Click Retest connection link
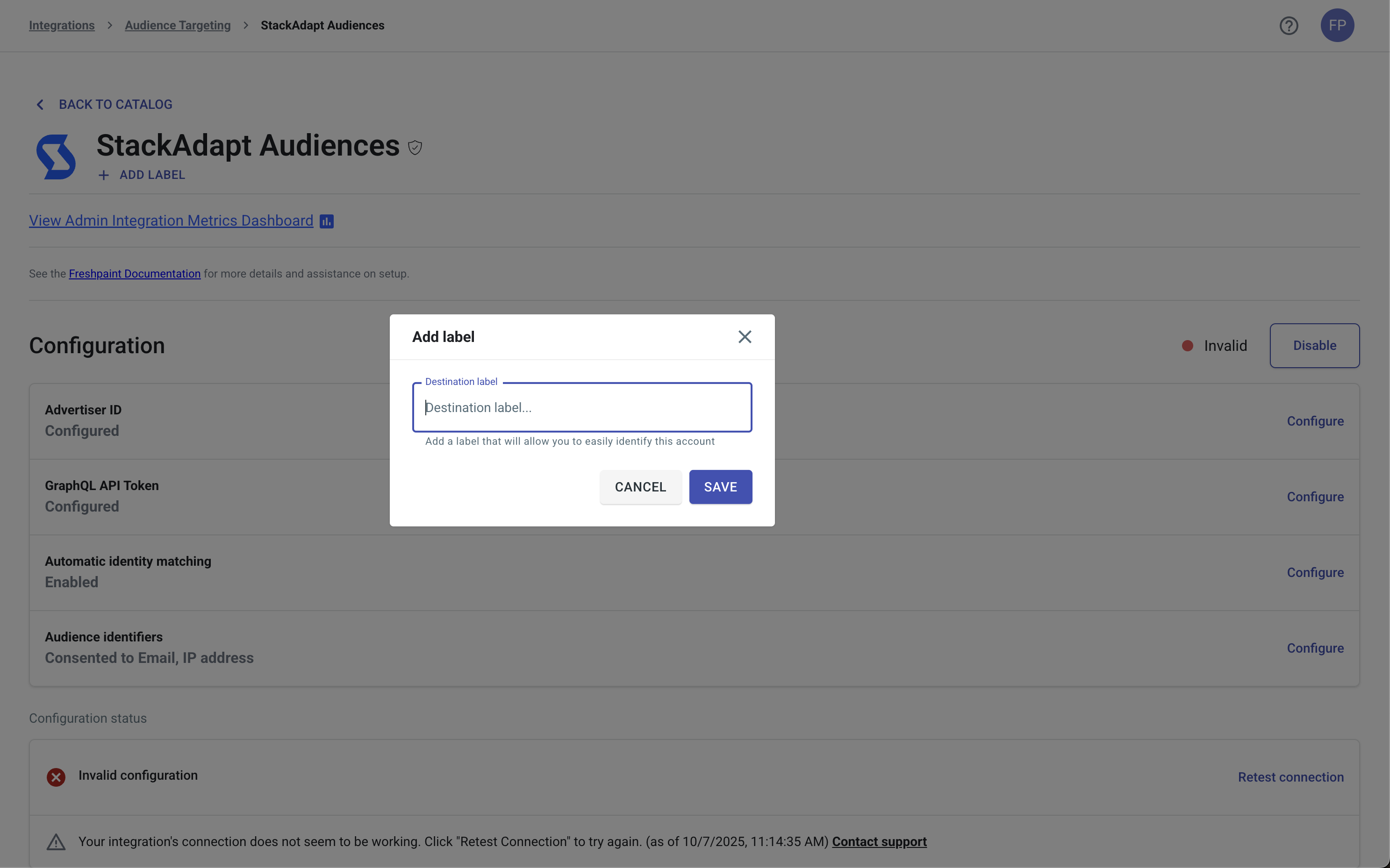 pyautogui.click(x=1290, y=777)
